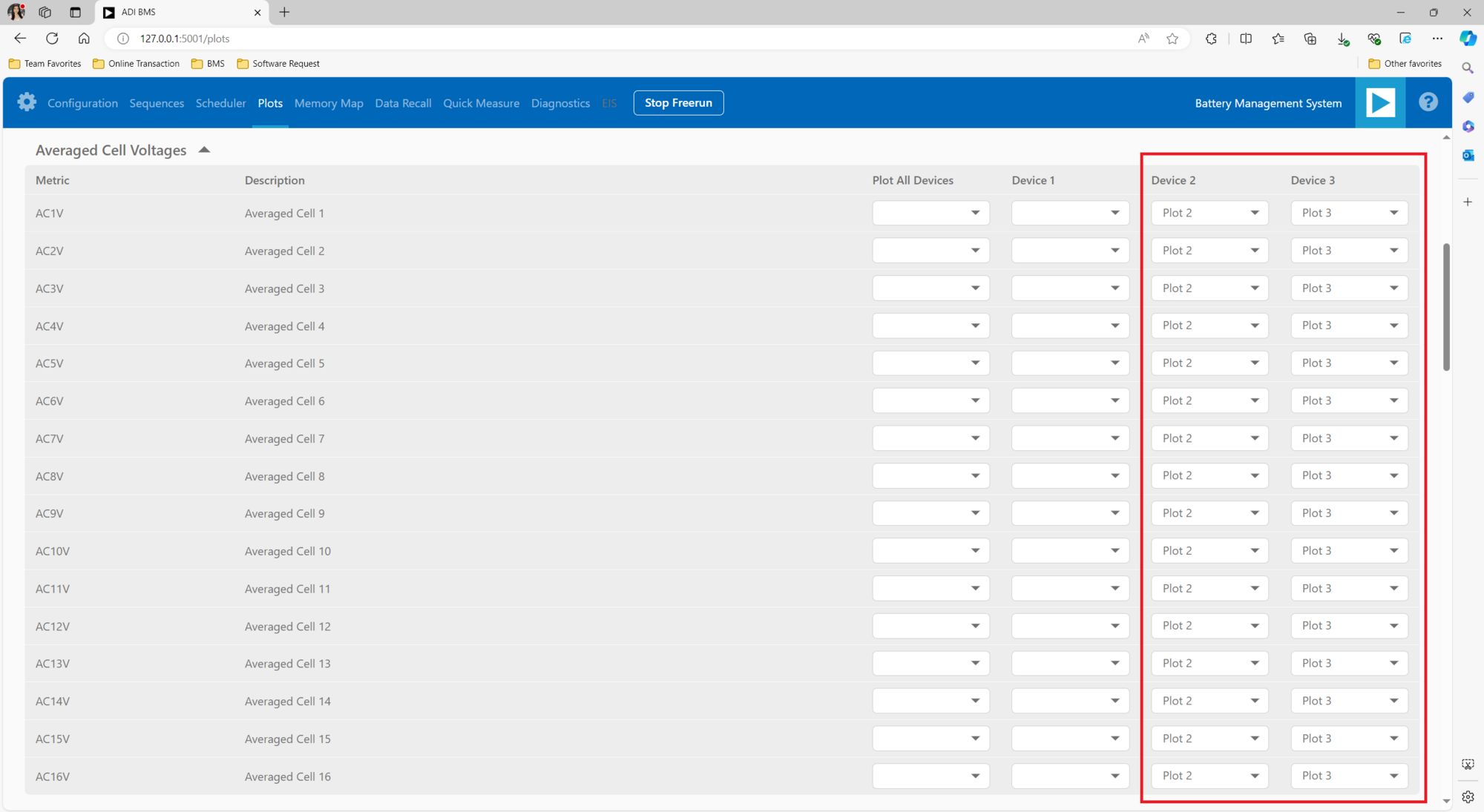Image resolution: width=1484 pixels, height=812 pixels.
Task: Open the Collections icon
Action: [1310, 39]
